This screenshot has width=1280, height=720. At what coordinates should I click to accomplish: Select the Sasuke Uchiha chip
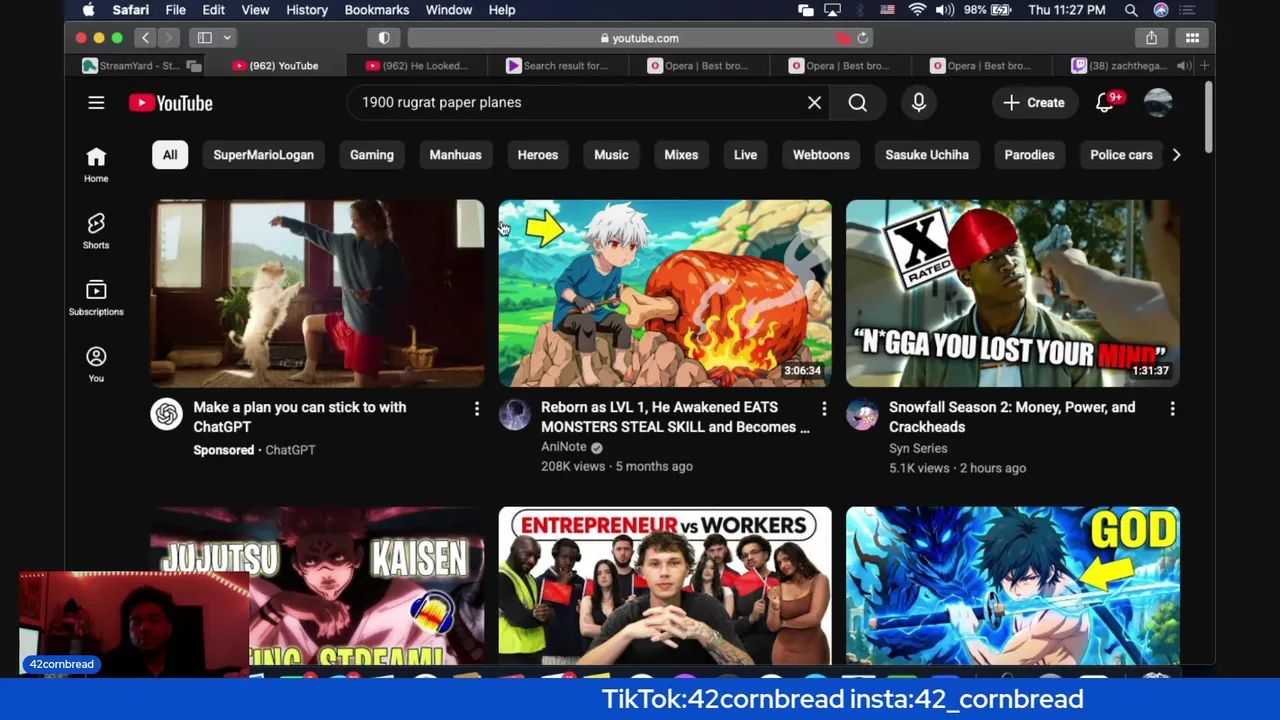pos(927,155)
